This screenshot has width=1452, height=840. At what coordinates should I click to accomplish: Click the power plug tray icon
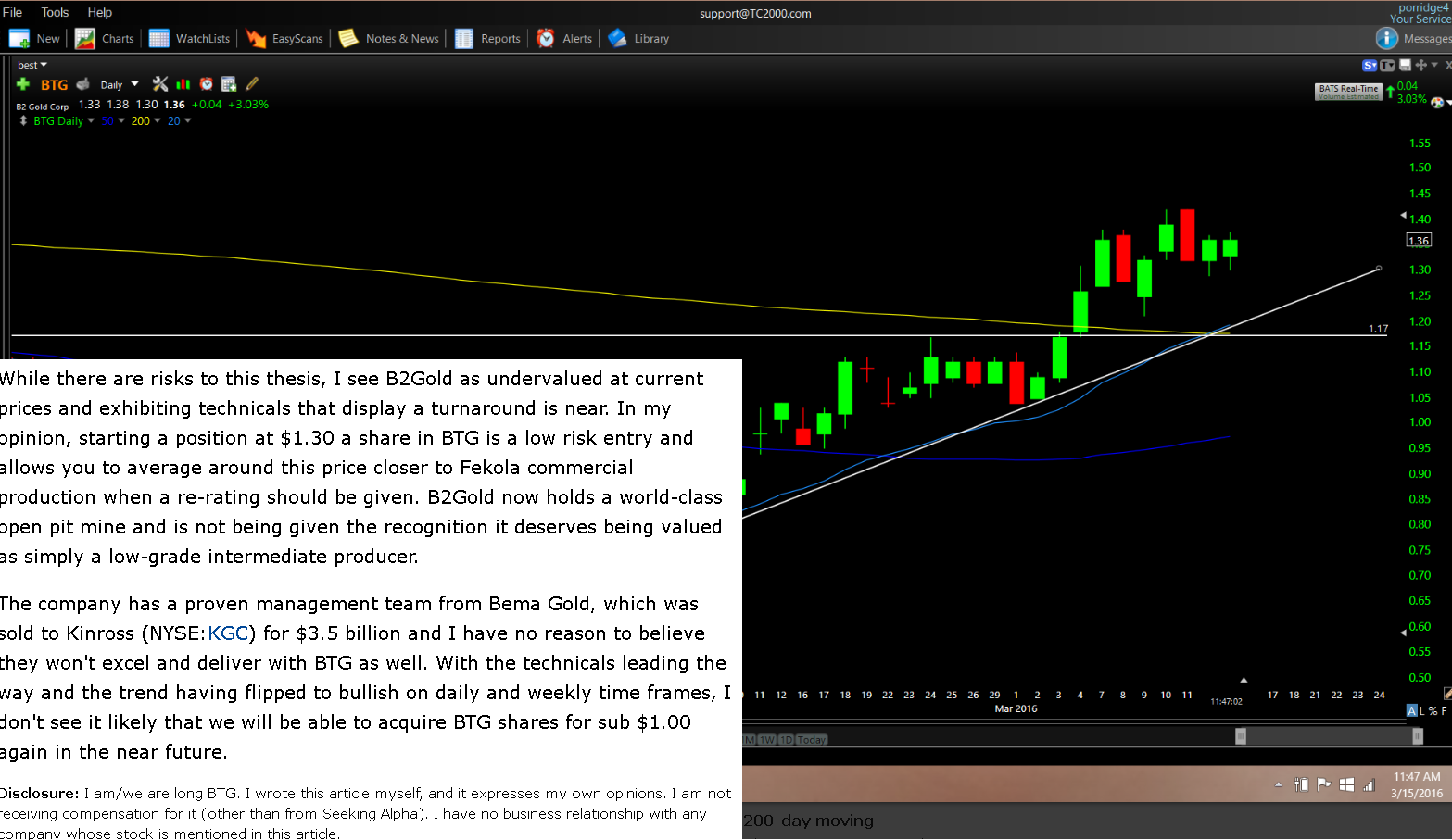[1301, 784]
